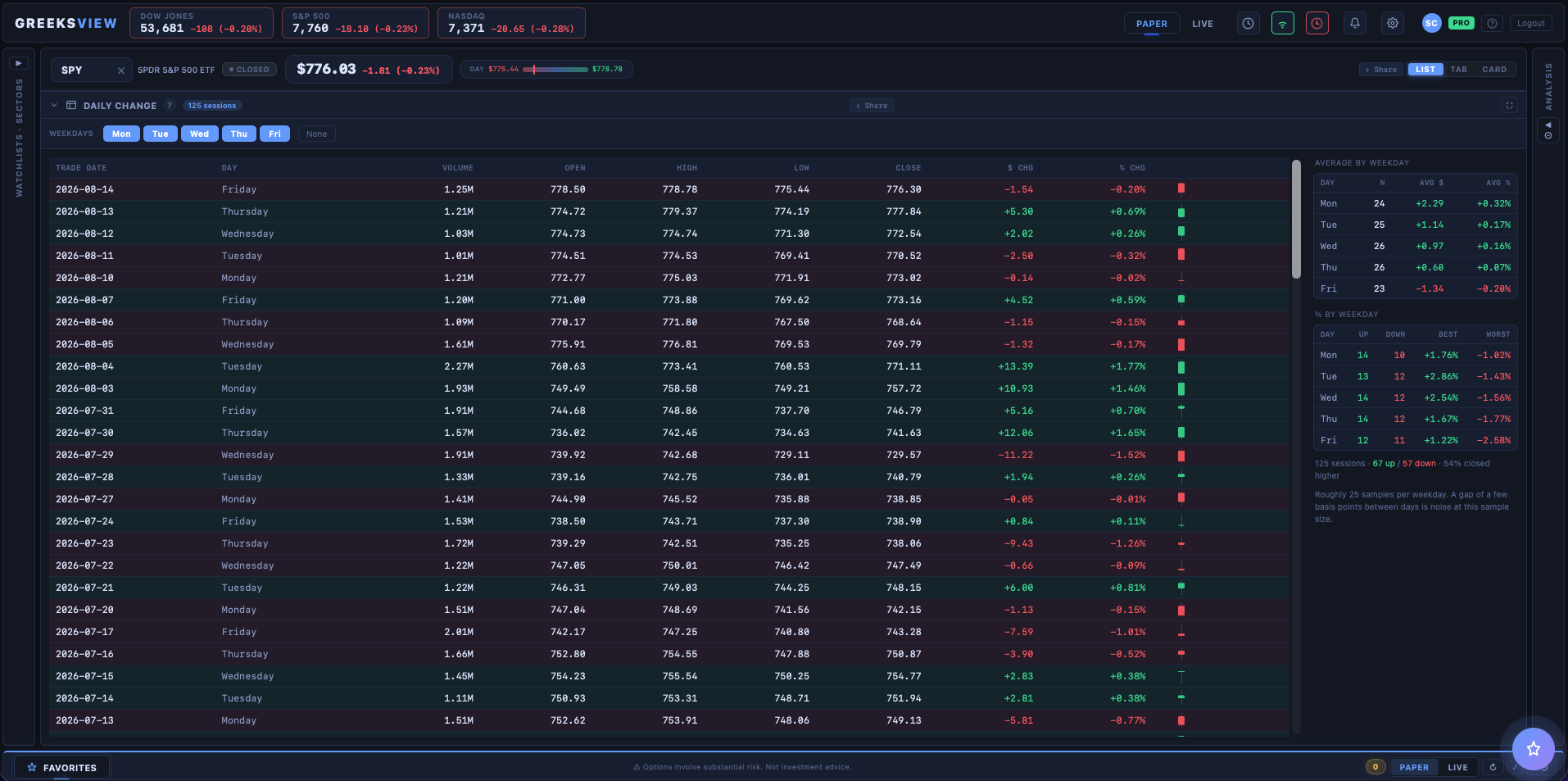The height and width of the screenshot is (781, 1568).
Task: Click the star icon beside FAVORITES
Action: (x=32, y=768)
